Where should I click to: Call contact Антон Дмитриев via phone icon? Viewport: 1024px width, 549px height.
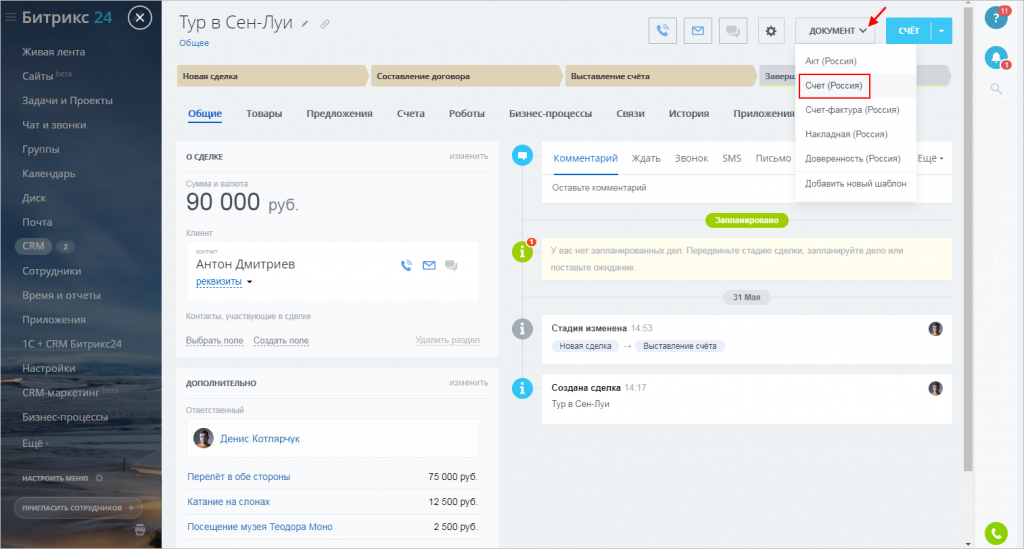406,265
